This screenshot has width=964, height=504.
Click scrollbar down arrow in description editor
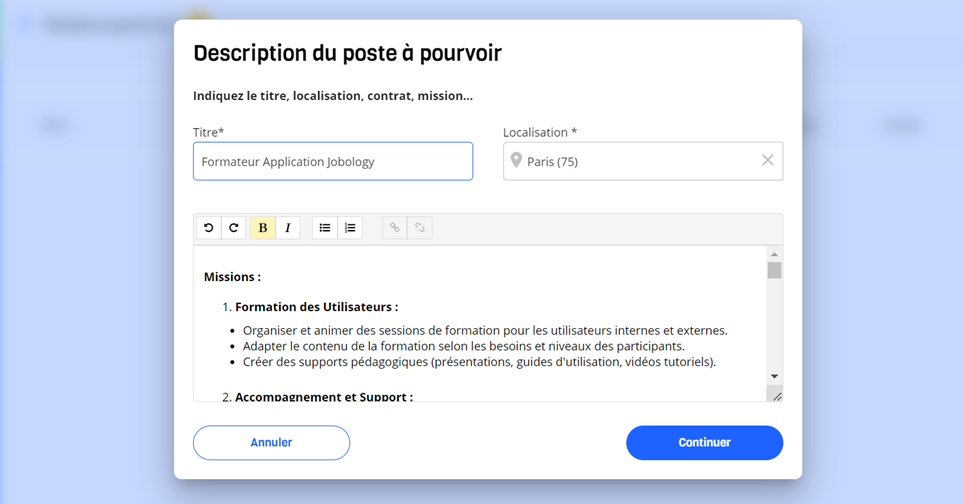pyautogui.click(x=775, y=376)
